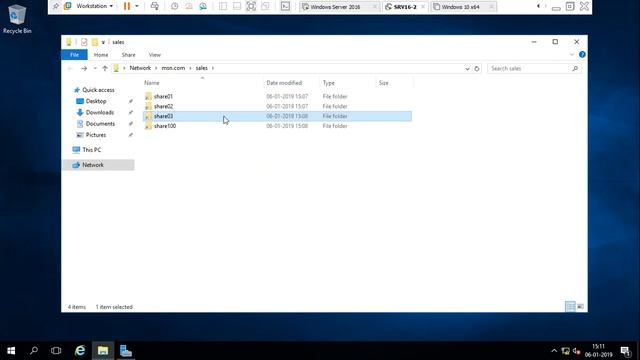This screenshot has width=640, height=360.
Task: Open Explorer help icon
Action: pos(582,55)
